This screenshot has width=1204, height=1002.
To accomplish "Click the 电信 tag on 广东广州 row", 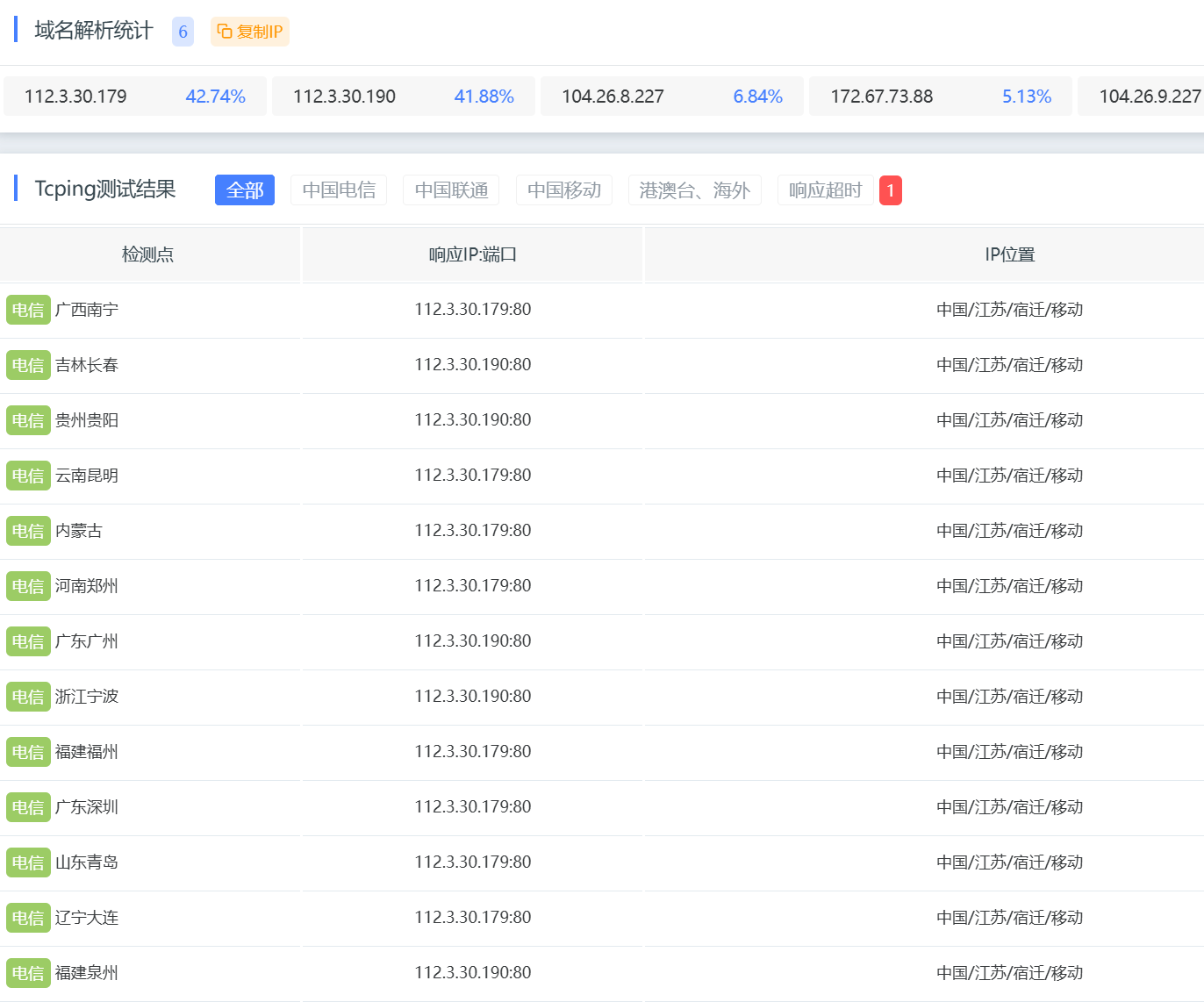I will [x=28, y=641].
